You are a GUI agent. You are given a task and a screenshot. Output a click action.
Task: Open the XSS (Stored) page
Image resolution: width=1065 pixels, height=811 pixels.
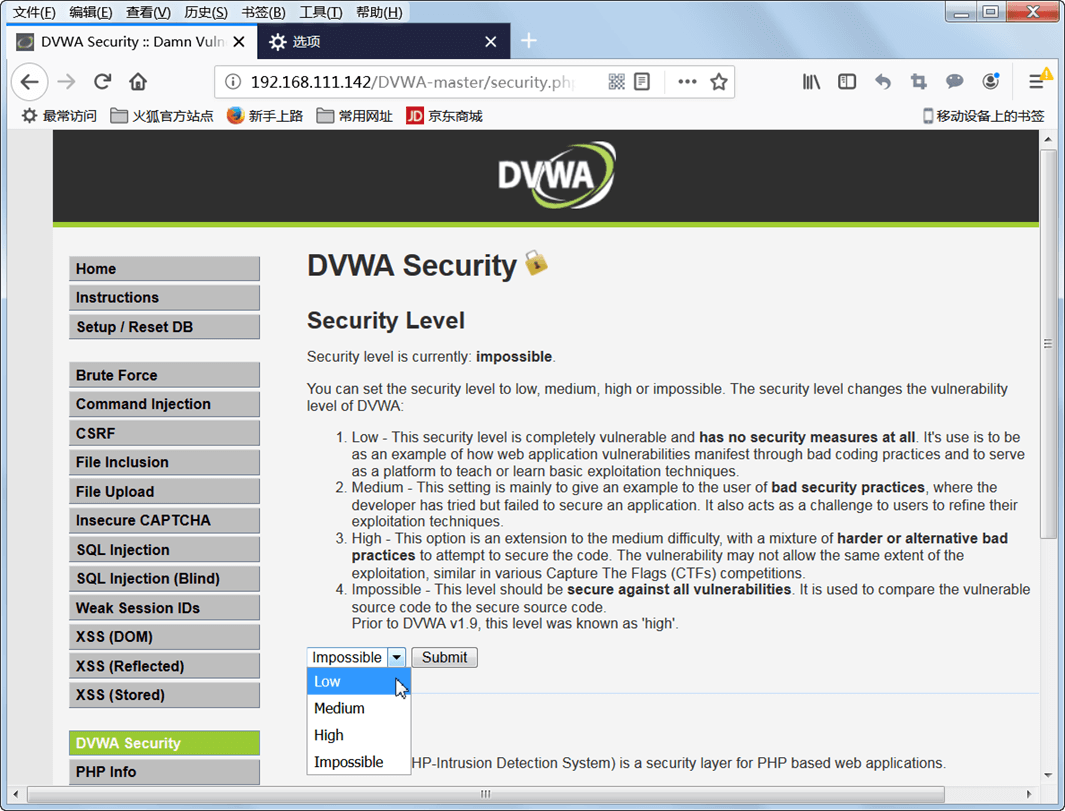[x=164, y=695]
